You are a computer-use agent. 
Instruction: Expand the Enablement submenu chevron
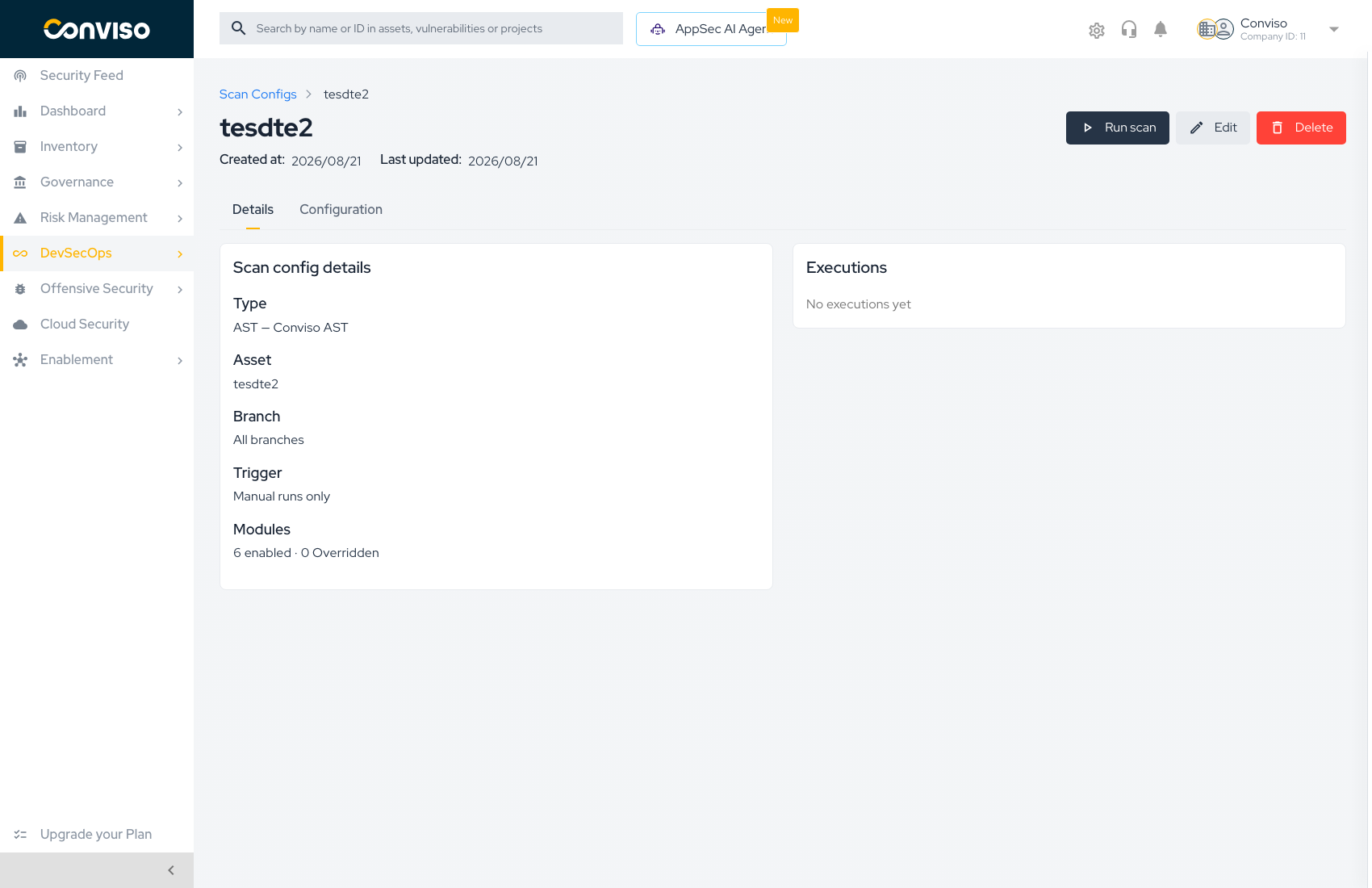(x=180, y=360)
